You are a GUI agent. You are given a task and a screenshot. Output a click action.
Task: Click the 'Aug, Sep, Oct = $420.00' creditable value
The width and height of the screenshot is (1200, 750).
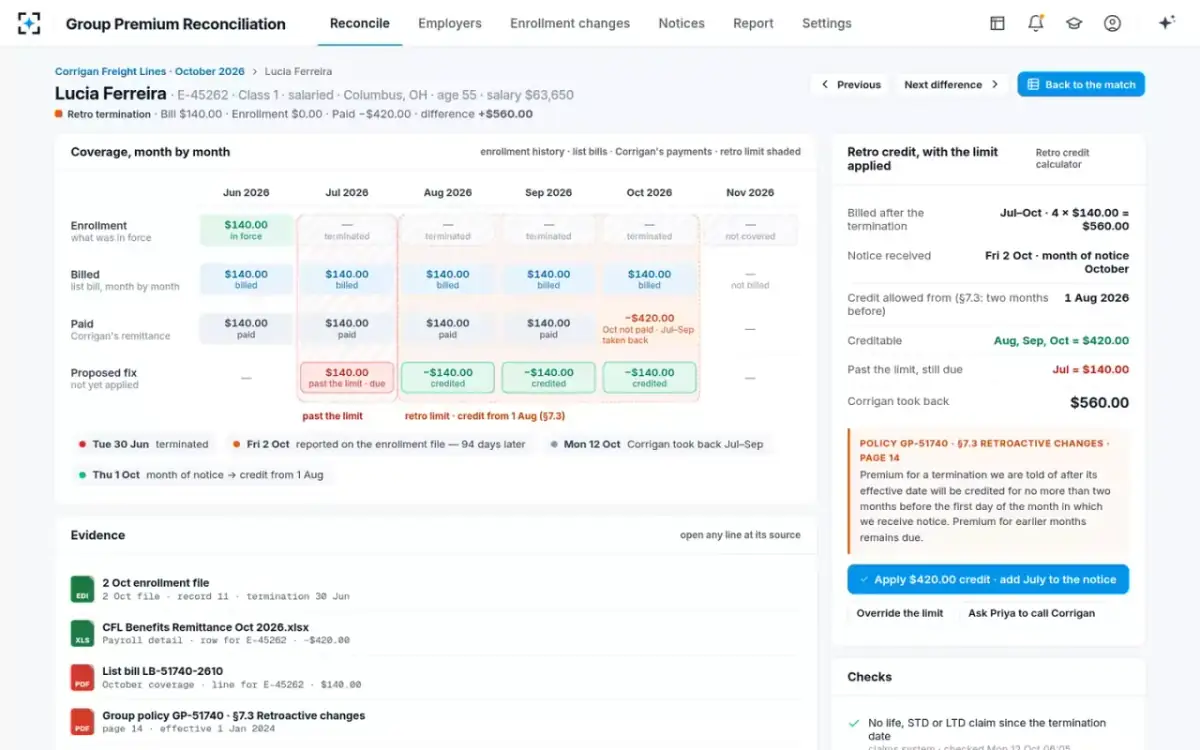pos(1061,341)
